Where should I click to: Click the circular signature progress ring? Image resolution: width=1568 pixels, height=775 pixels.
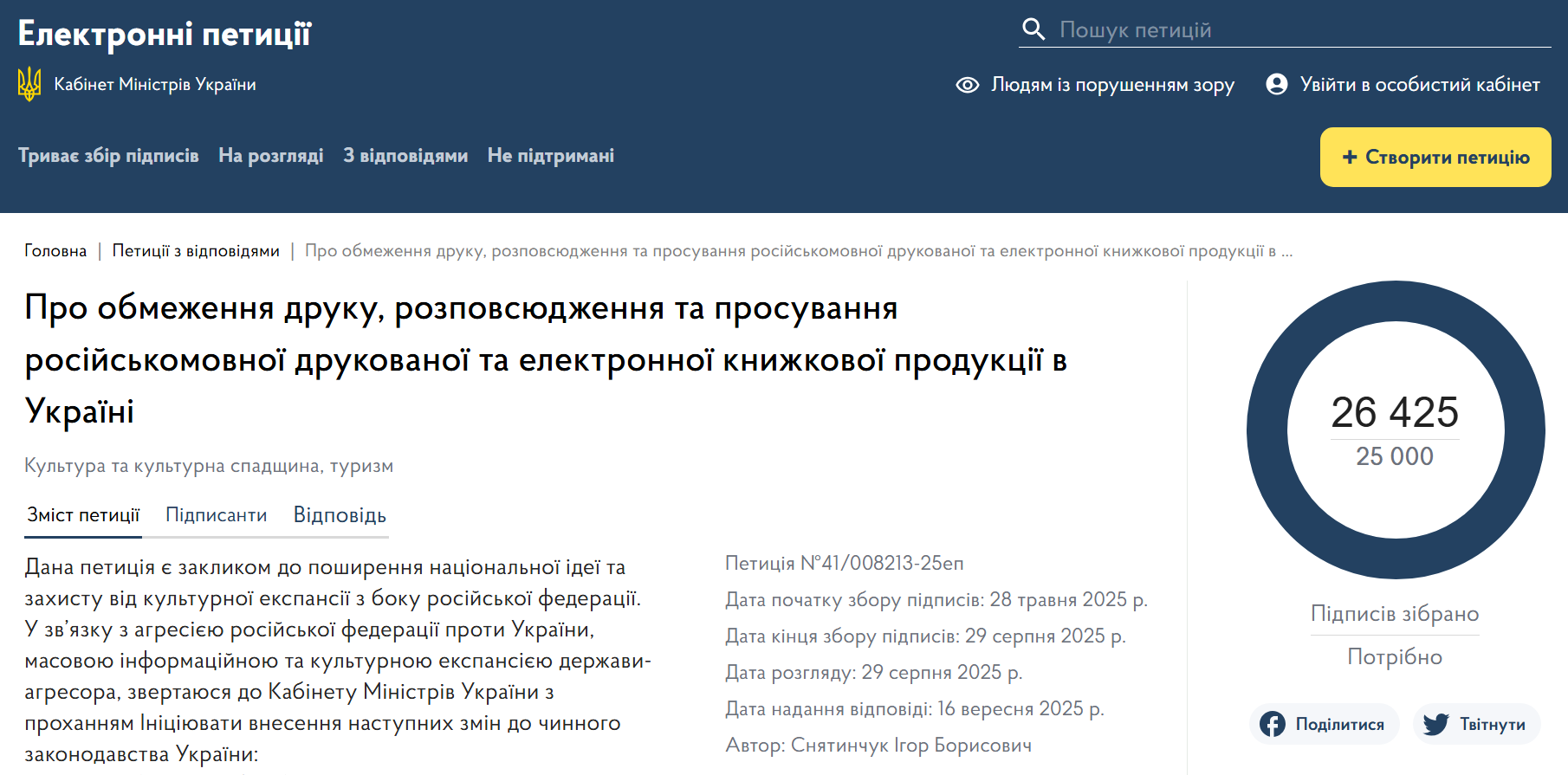(x=1395, y=303)
